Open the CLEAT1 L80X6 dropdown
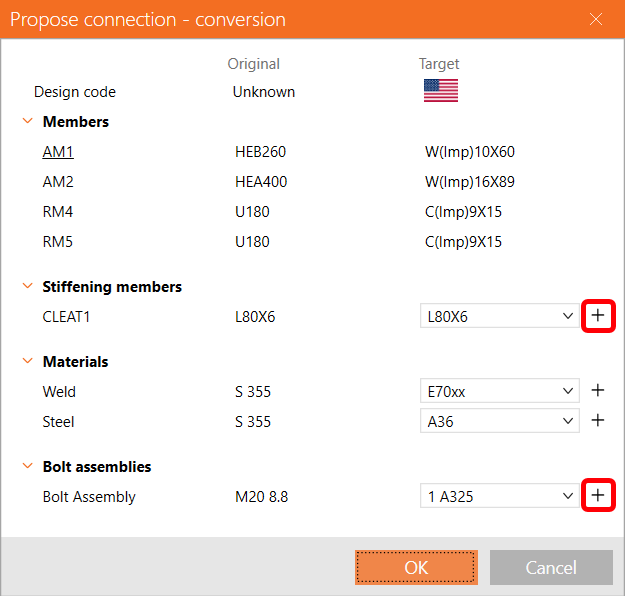Screen dimensions: 625x596 click(499, 317)
